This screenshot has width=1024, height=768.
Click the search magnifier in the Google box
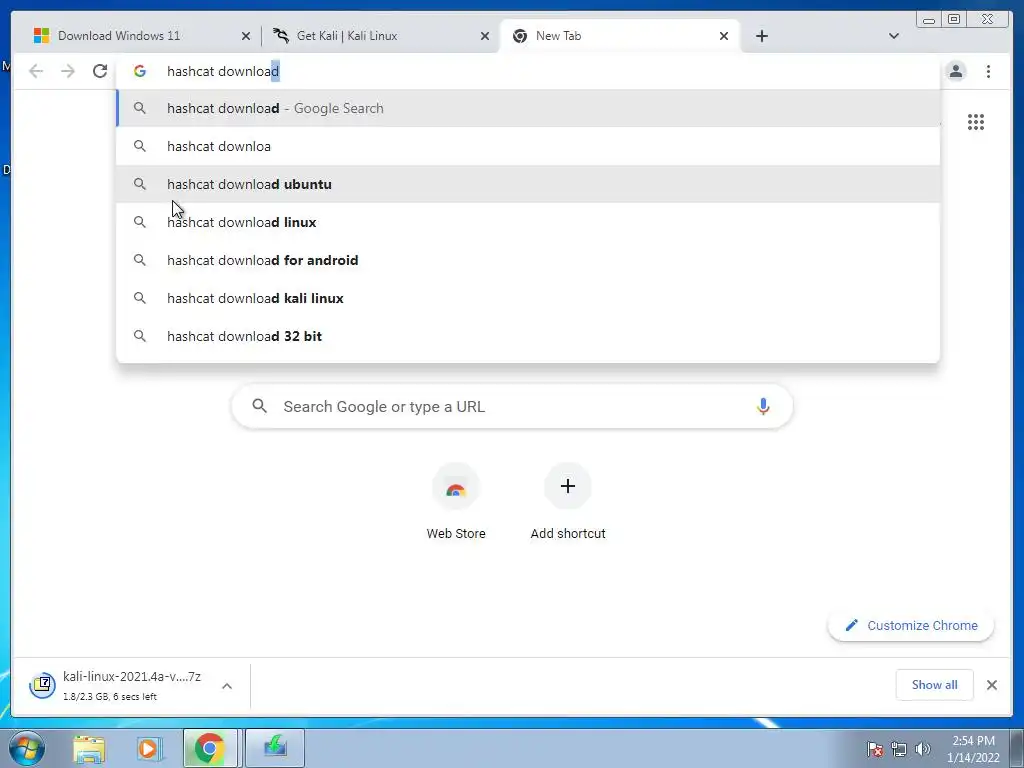pos(259,406)
